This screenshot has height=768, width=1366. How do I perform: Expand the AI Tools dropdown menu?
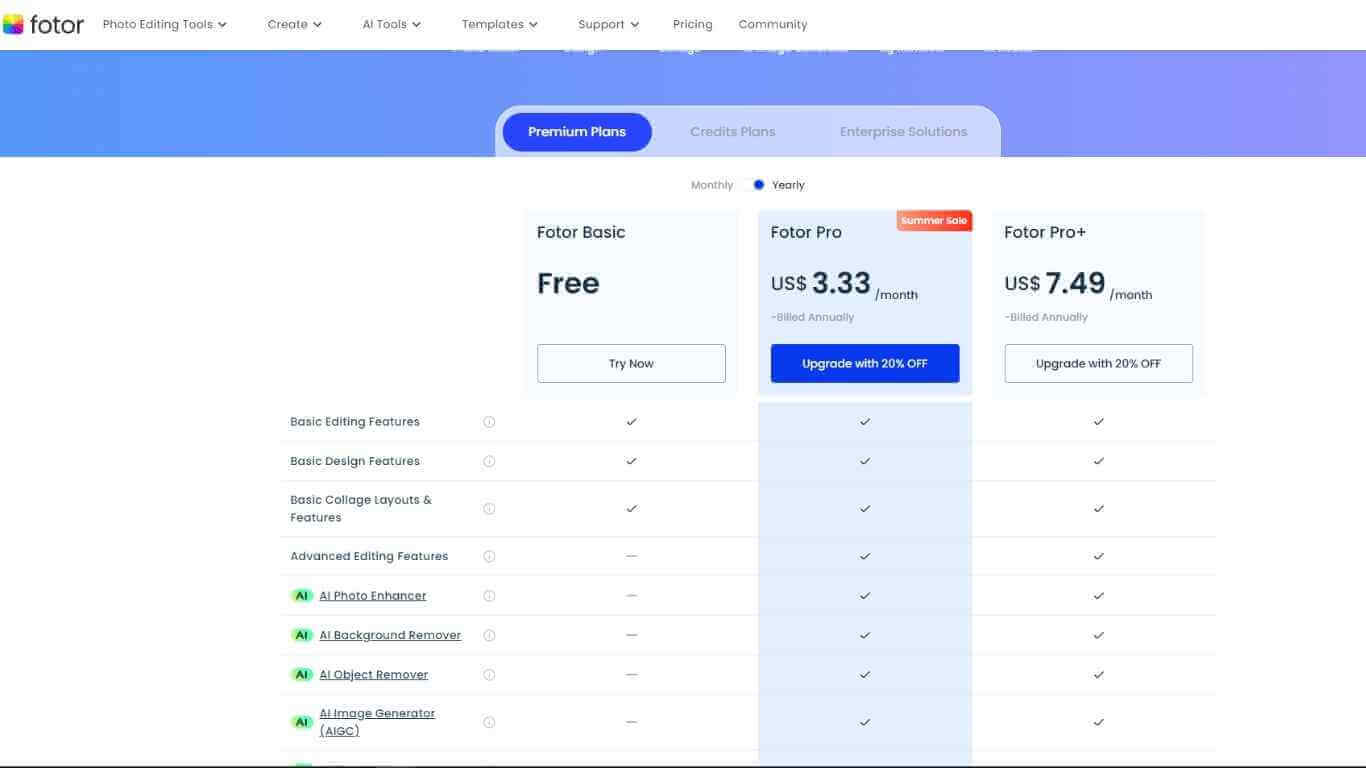392,24
